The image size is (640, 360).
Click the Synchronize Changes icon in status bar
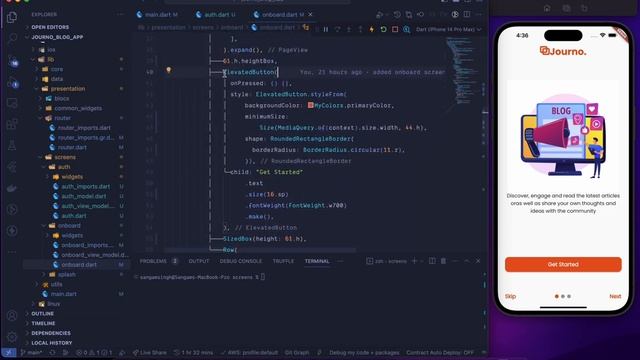[x=52, y=352]
